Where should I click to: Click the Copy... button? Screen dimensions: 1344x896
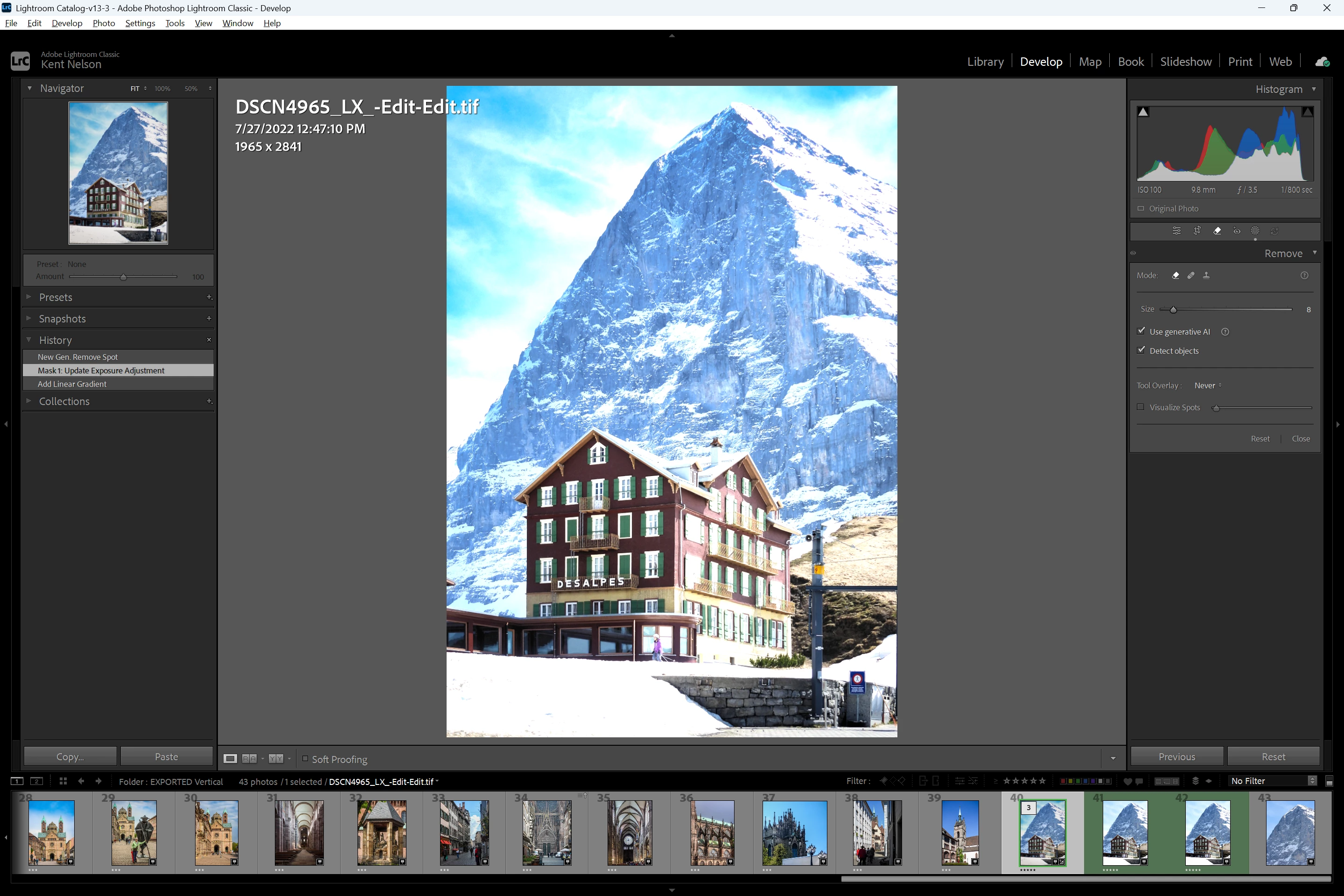click(70, 756)
